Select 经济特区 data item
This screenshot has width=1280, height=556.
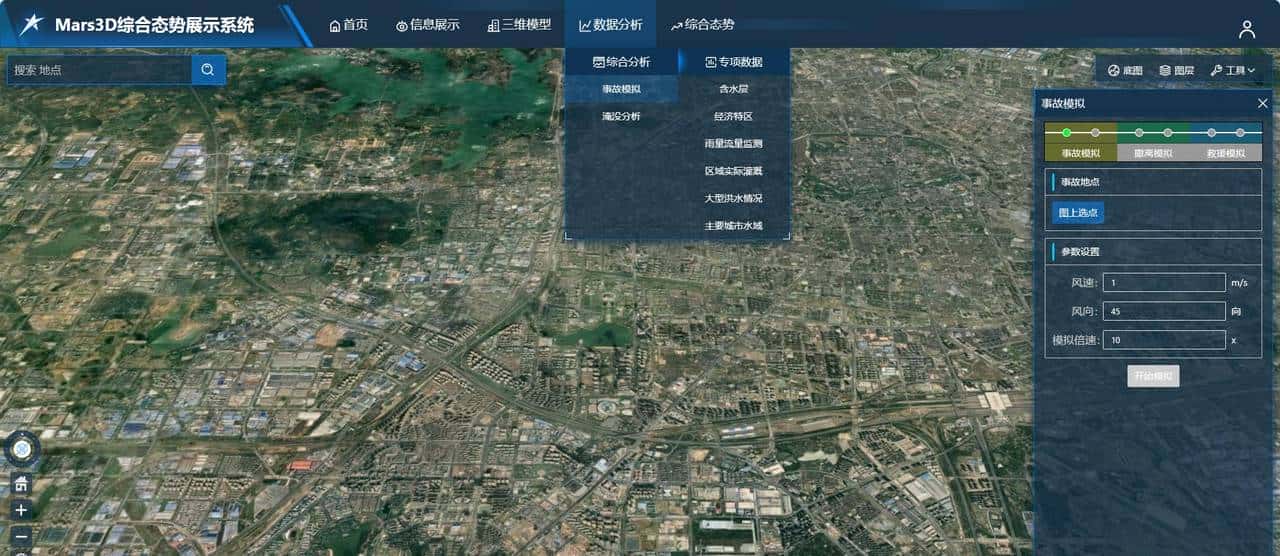click(734, 116)
